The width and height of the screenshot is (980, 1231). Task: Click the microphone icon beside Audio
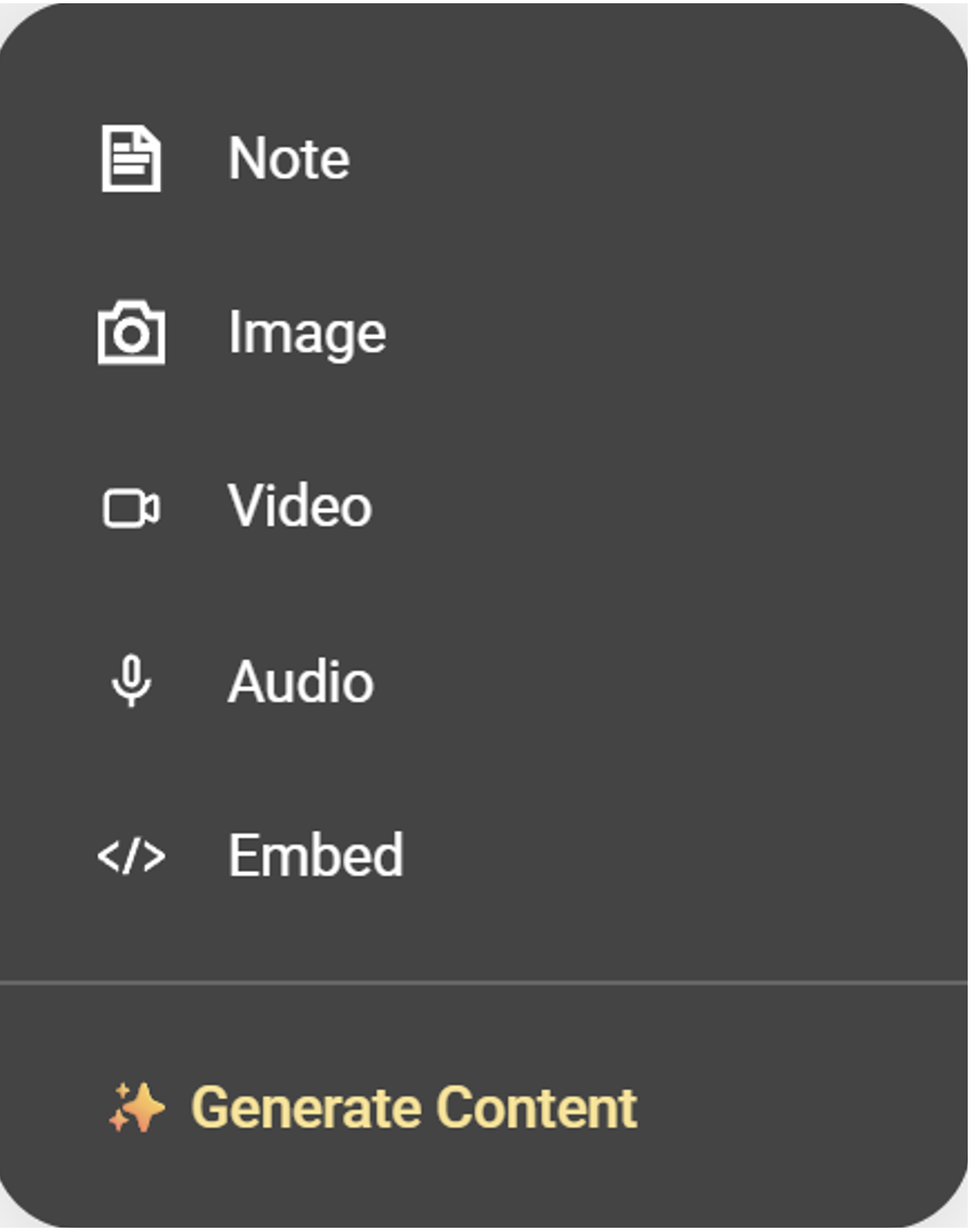(x=131, y=680)
